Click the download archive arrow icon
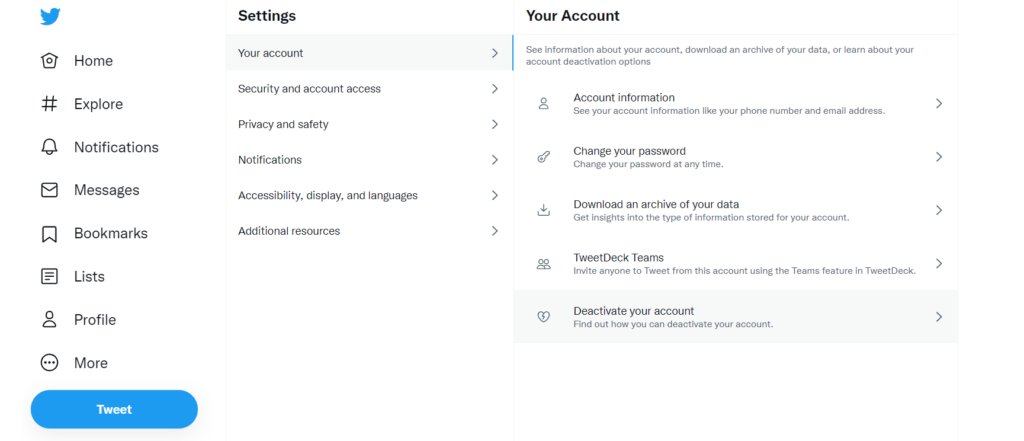 [543, 210]
